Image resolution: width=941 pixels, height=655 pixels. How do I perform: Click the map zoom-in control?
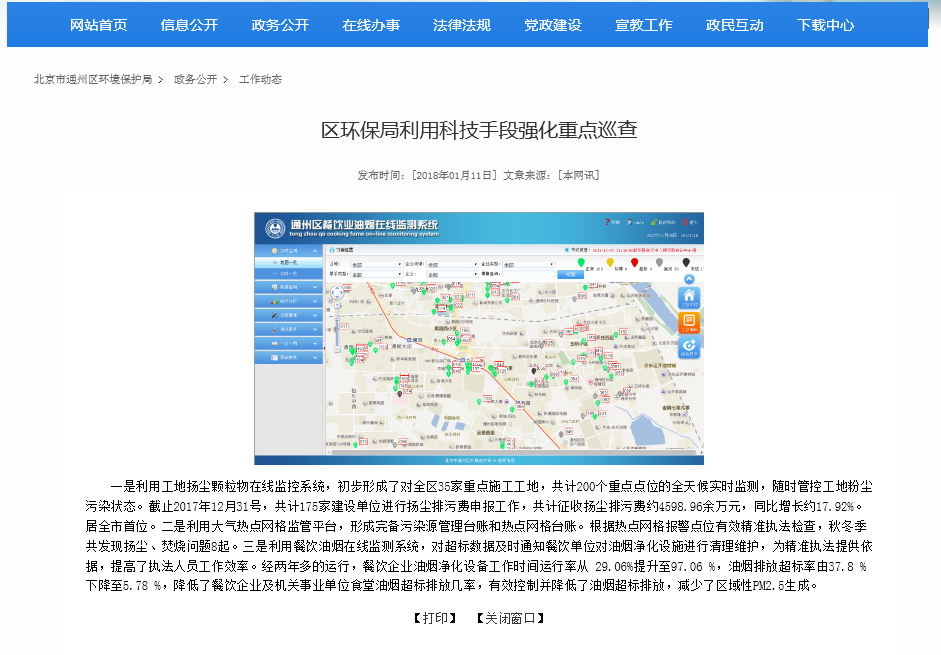(337, 305)
